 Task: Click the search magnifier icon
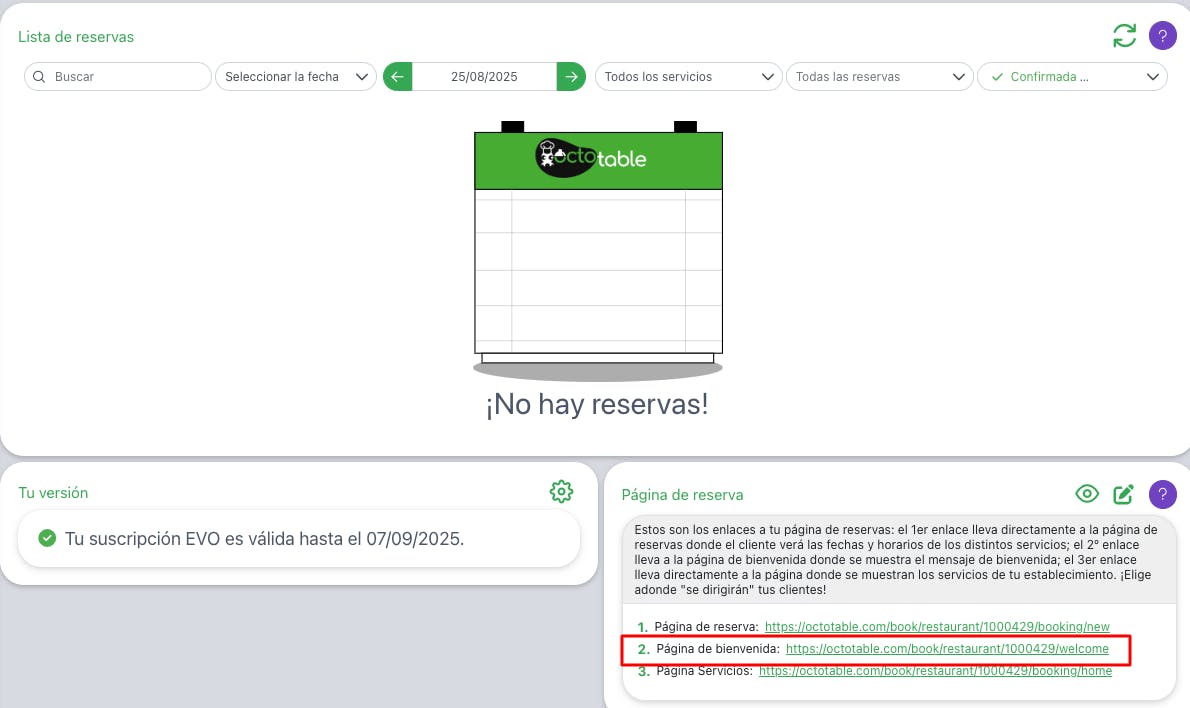click(x=39, y=77)
